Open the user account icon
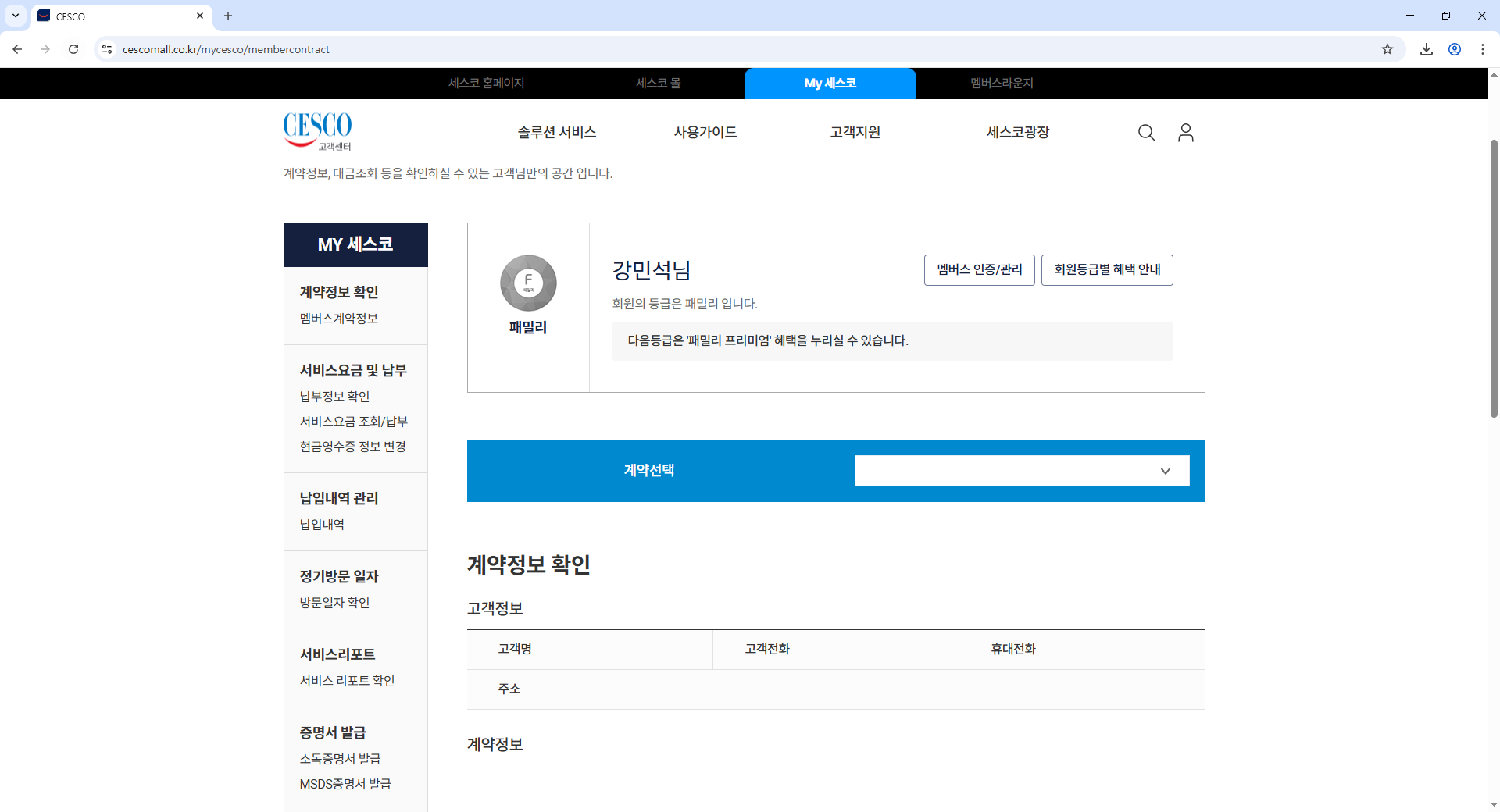Screen dimensions: 1500x812 click(x=1185, y=133)
